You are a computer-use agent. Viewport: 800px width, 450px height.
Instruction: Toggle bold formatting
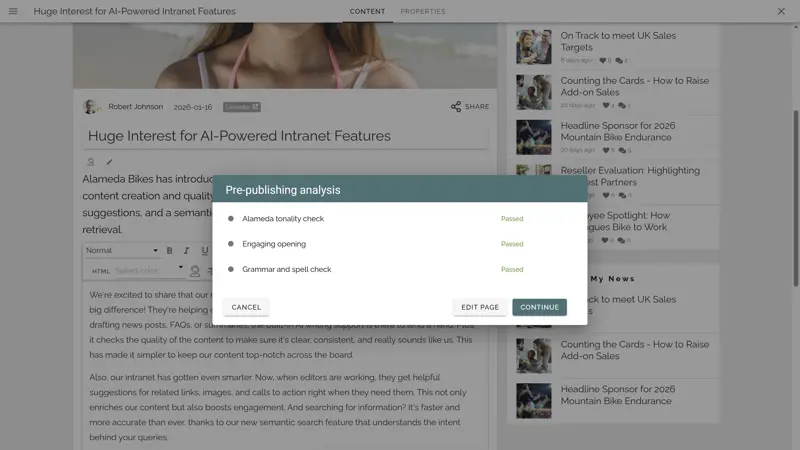coord(169,251)
